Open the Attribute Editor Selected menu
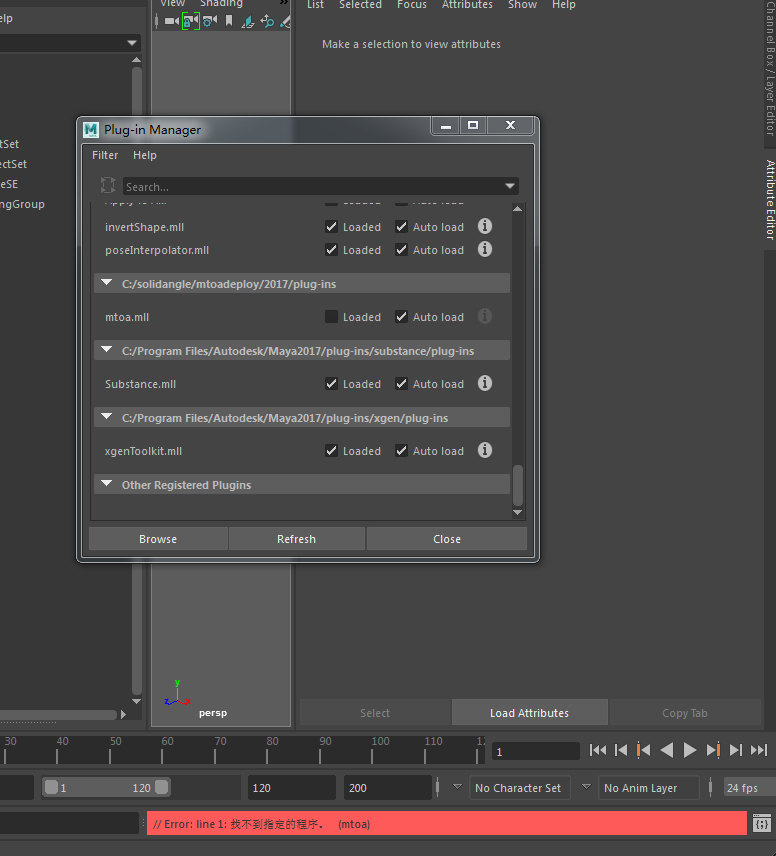The image size is (776, 856). (x=360, y=4)
